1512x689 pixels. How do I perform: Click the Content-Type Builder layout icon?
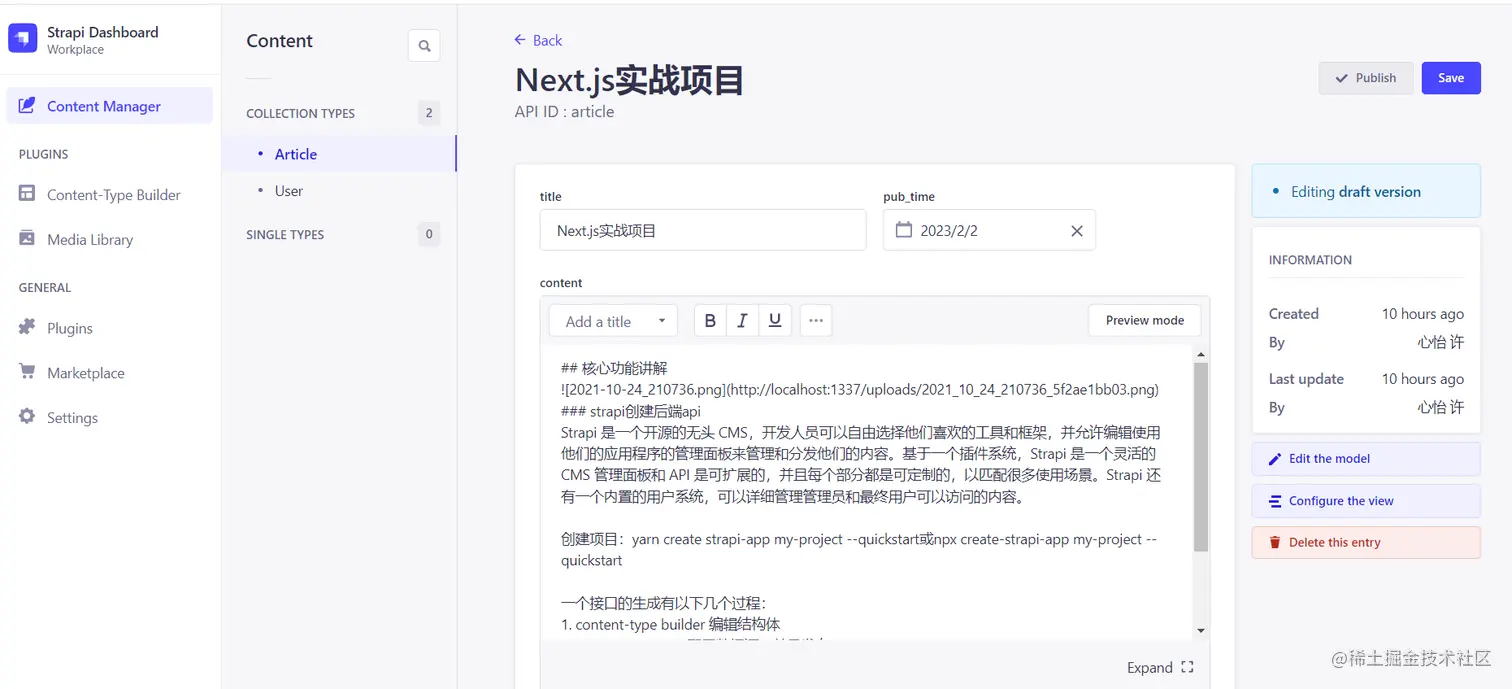[x=27, y=194]
